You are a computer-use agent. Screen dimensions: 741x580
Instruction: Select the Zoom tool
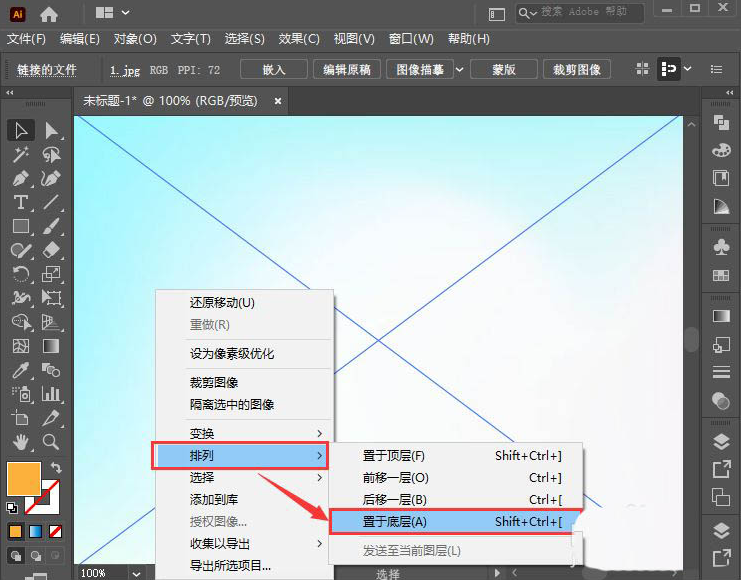coord(51,442)
